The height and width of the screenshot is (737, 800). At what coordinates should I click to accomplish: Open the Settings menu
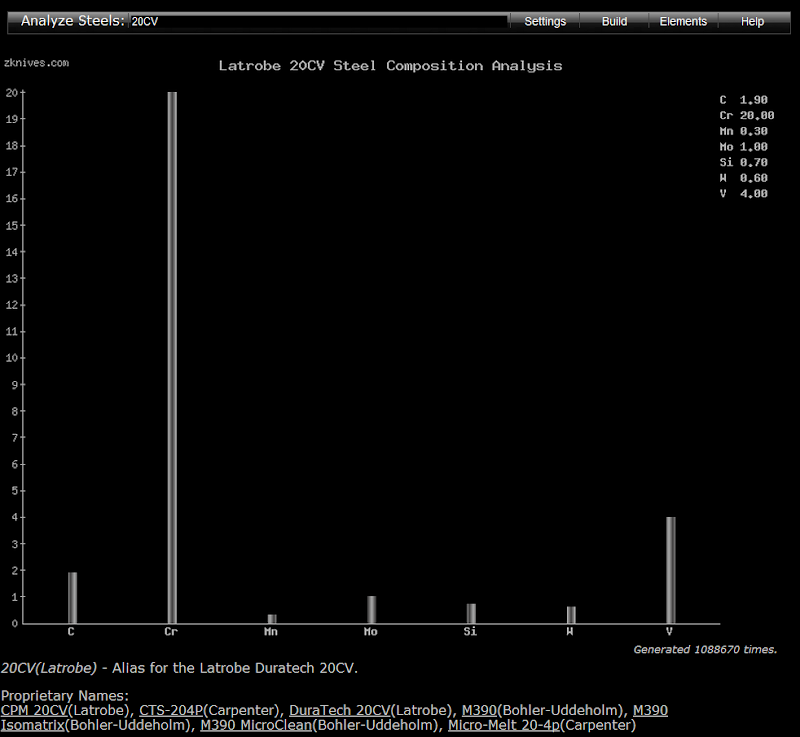(x=545, y=21)
